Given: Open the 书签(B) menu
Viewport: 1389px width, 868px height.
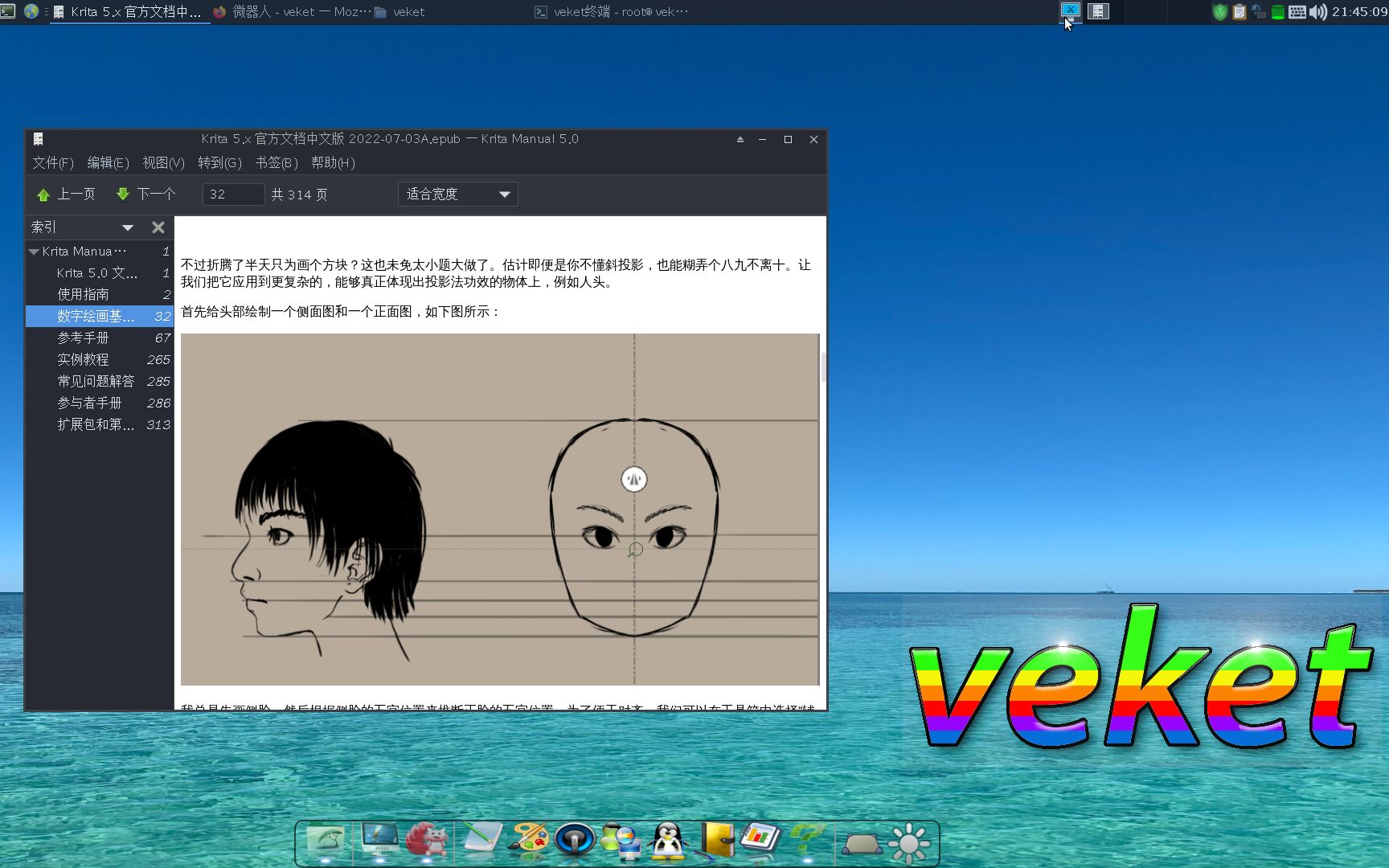Looking at the screenshot, I should [276, 163].
